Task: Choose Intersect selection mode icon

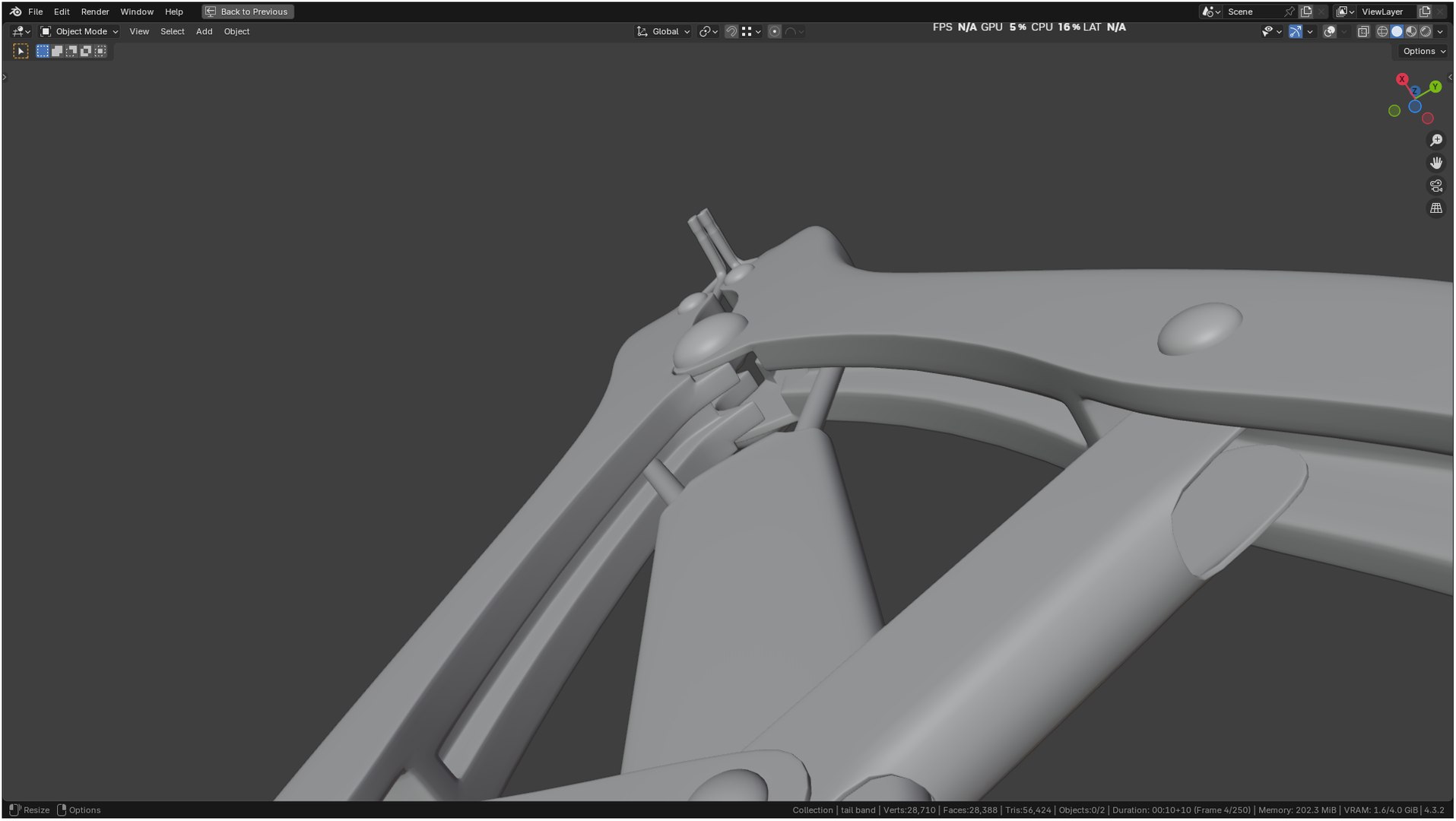Action: (100, 51)
